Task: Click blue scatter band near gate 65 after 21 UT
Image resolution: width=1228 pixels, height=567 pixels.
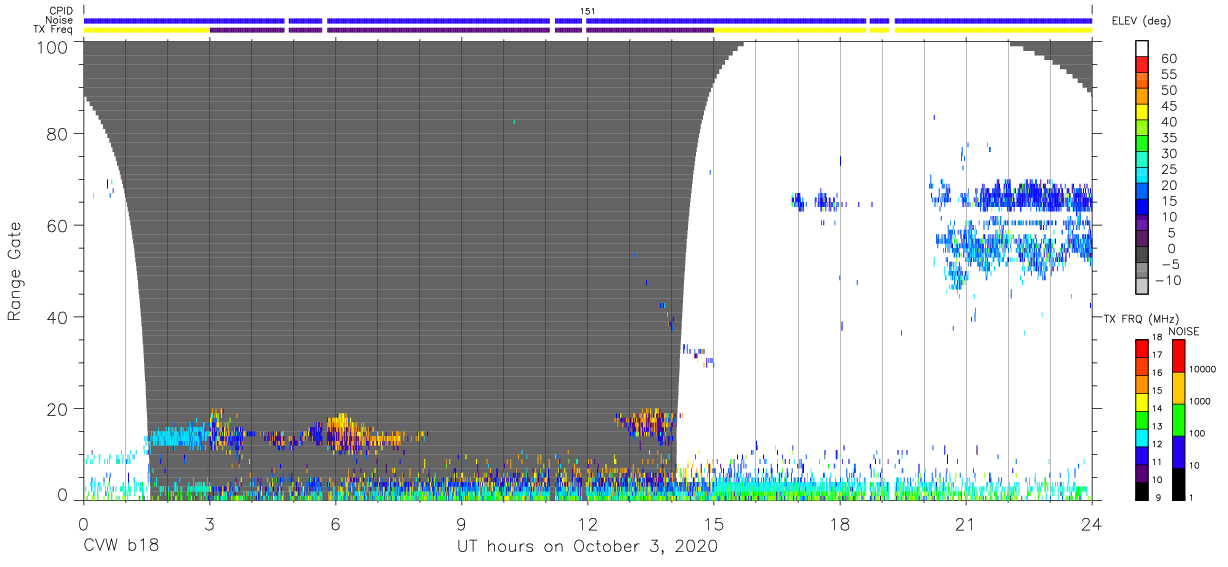Action: pyautogui.click(x=1033, y=196)
